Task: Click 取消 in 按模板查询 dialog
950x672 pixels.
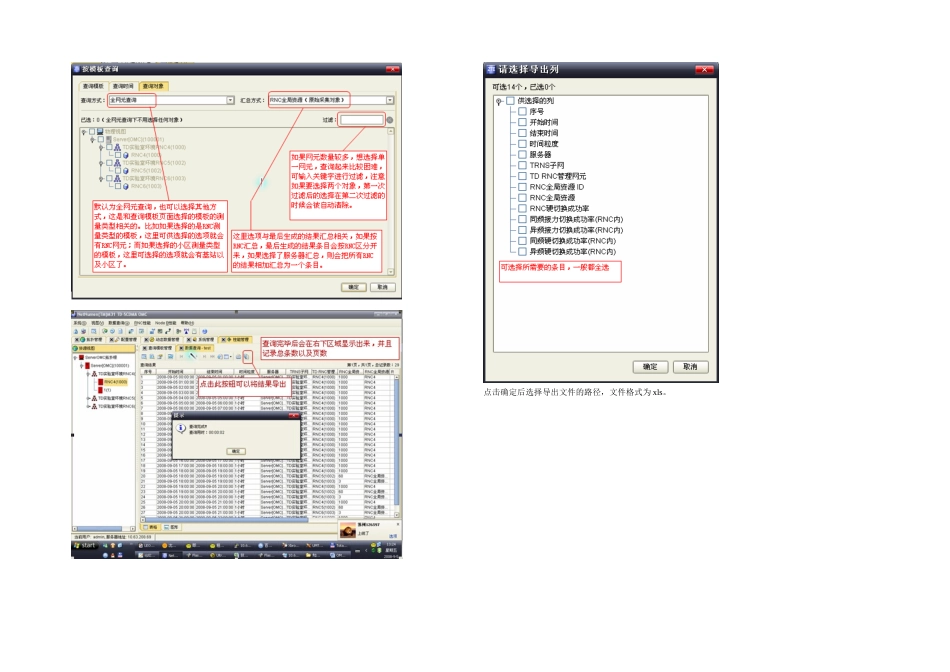Action: (382, 287)
